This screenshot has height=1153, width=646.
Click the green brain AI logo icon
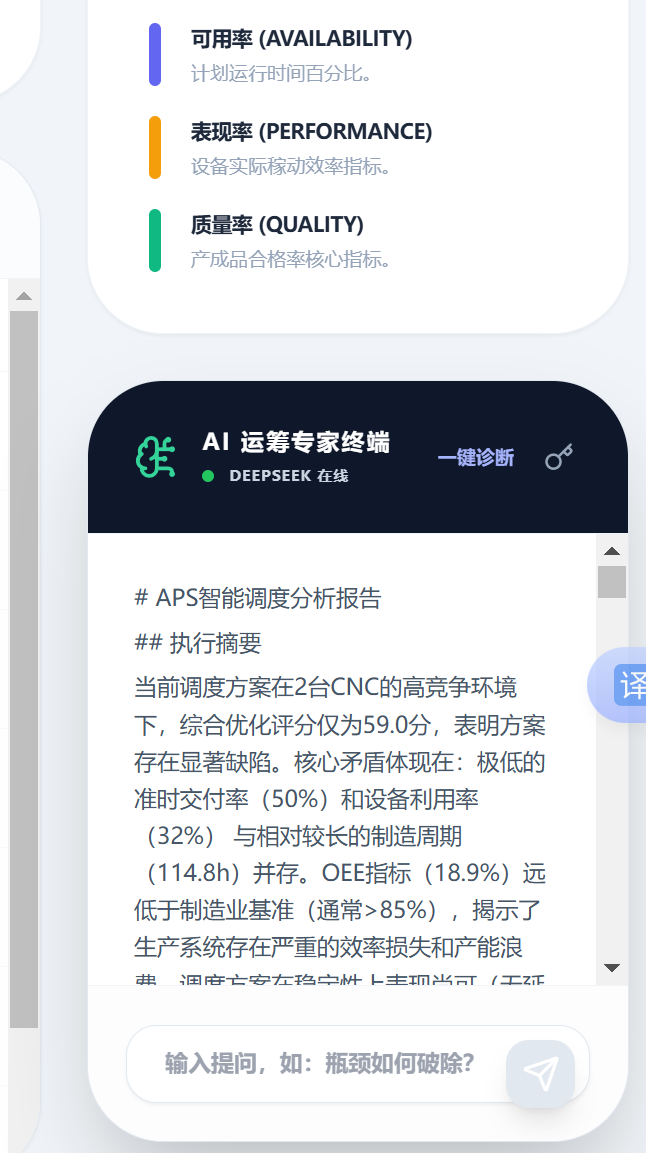156,457
